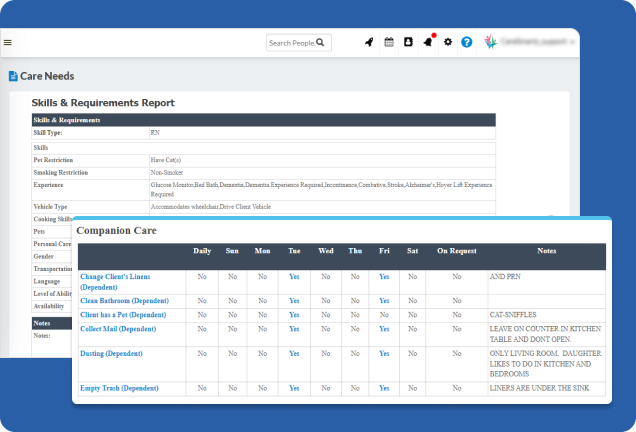Screen dimensions: 636x432
Task: Open Collect Mail (Dependent) link
Action: pyautogui.click(x=118, y=329)
